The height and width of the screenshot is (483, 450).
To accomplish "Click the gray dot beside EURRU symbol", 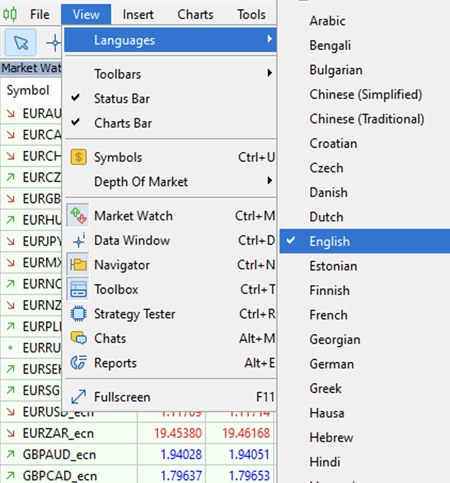I will click(10, 348).
